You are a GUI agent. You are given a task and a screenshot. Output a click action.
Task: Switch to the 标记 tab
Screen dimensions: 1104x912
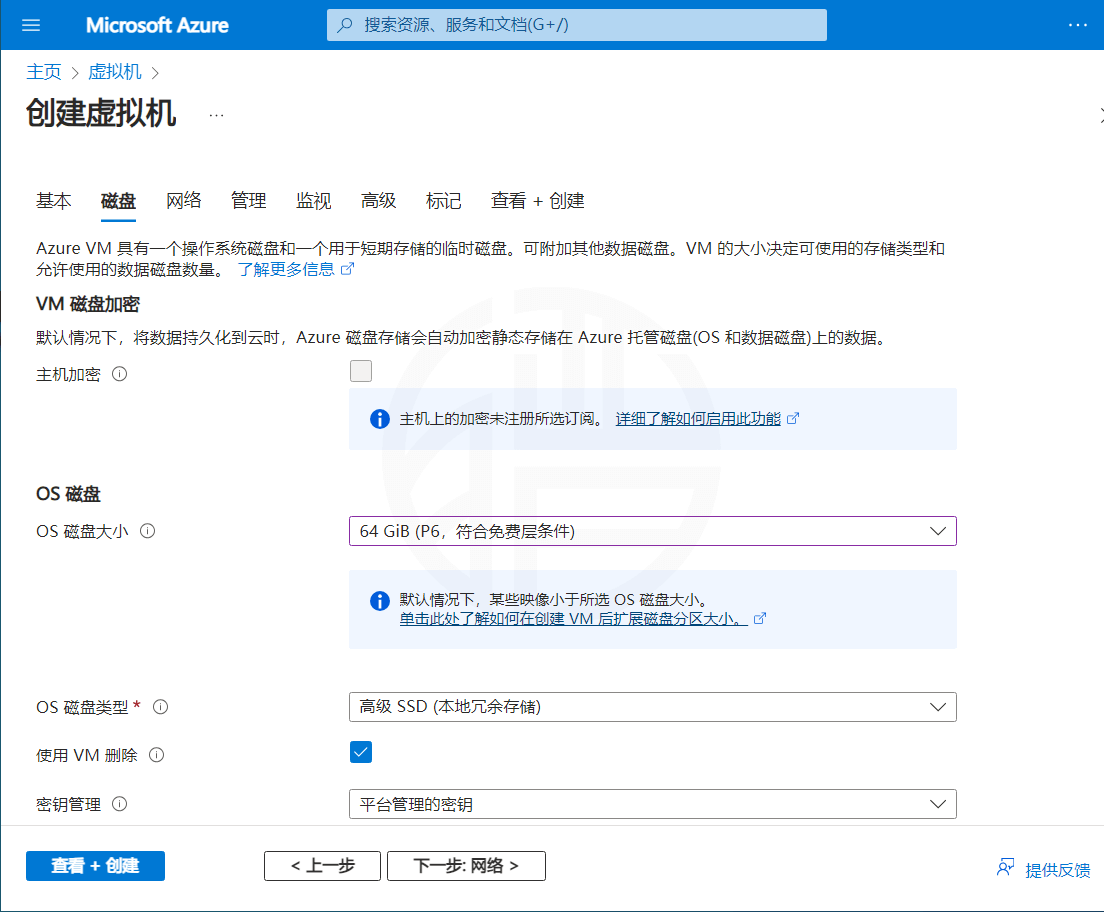[x=444, y=201]
